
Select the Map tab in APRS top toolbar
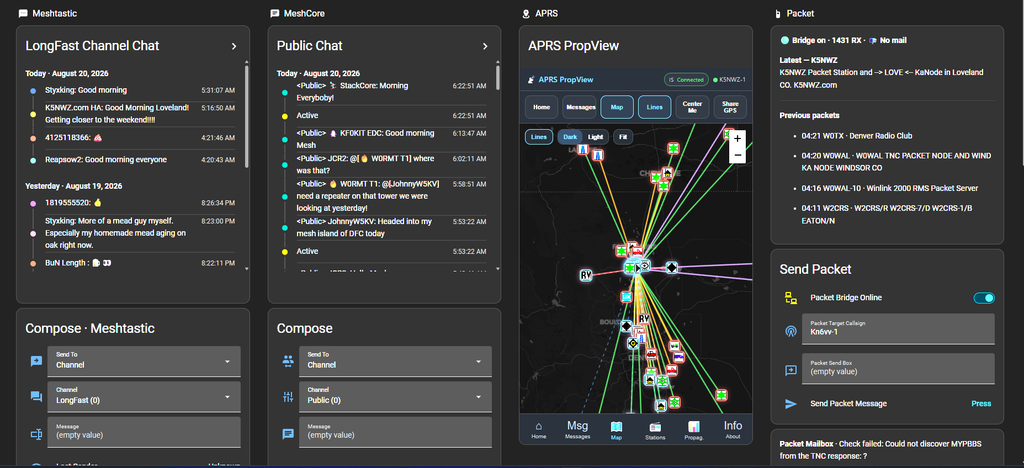[616, 107]
